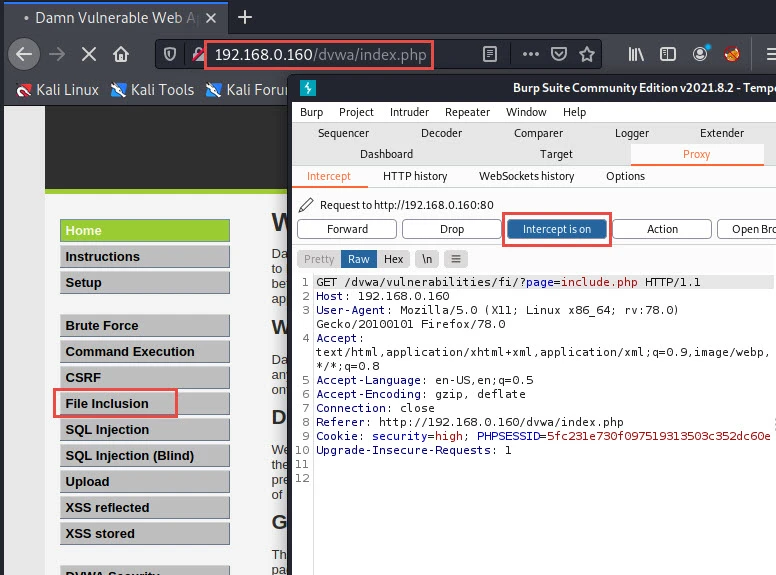The width and height of the screenshot is (776, 575).
Task: Click the Burp Suite lightning logo icon
Action: 308,88
